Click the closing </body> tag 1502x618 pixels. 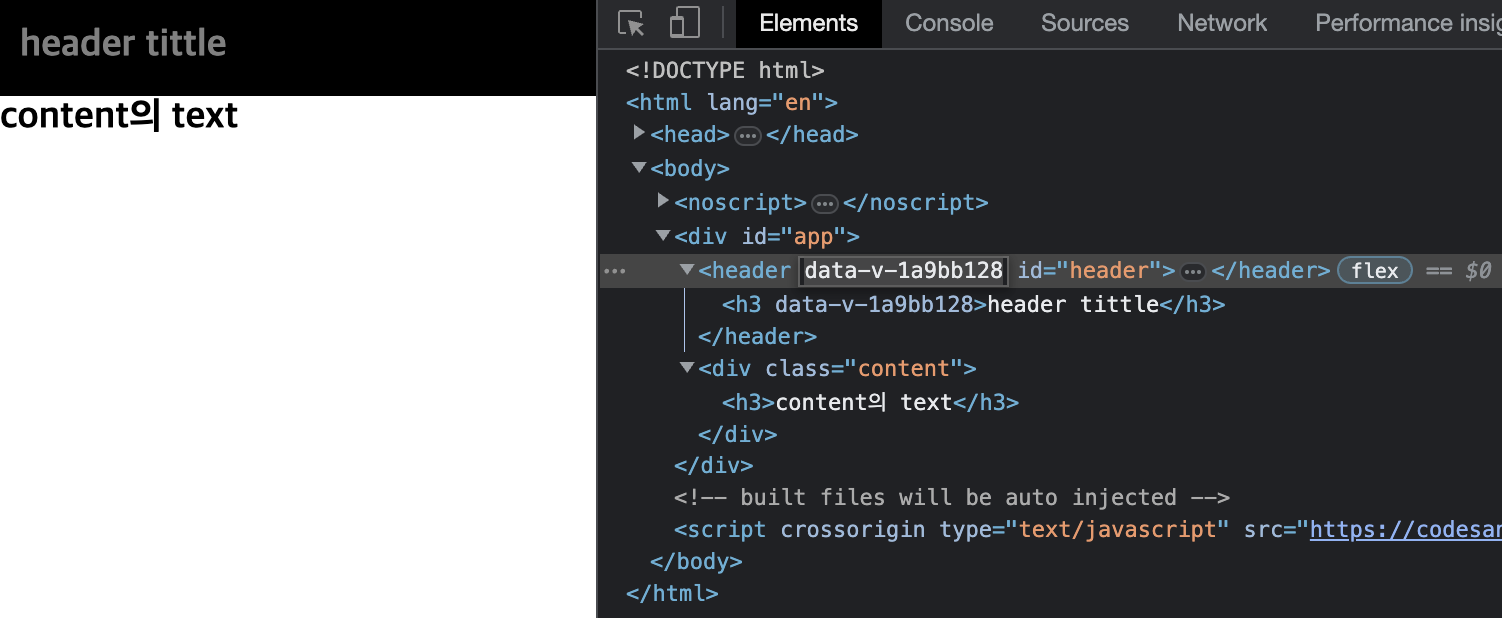pyautogui.click(x=696, y=562)
